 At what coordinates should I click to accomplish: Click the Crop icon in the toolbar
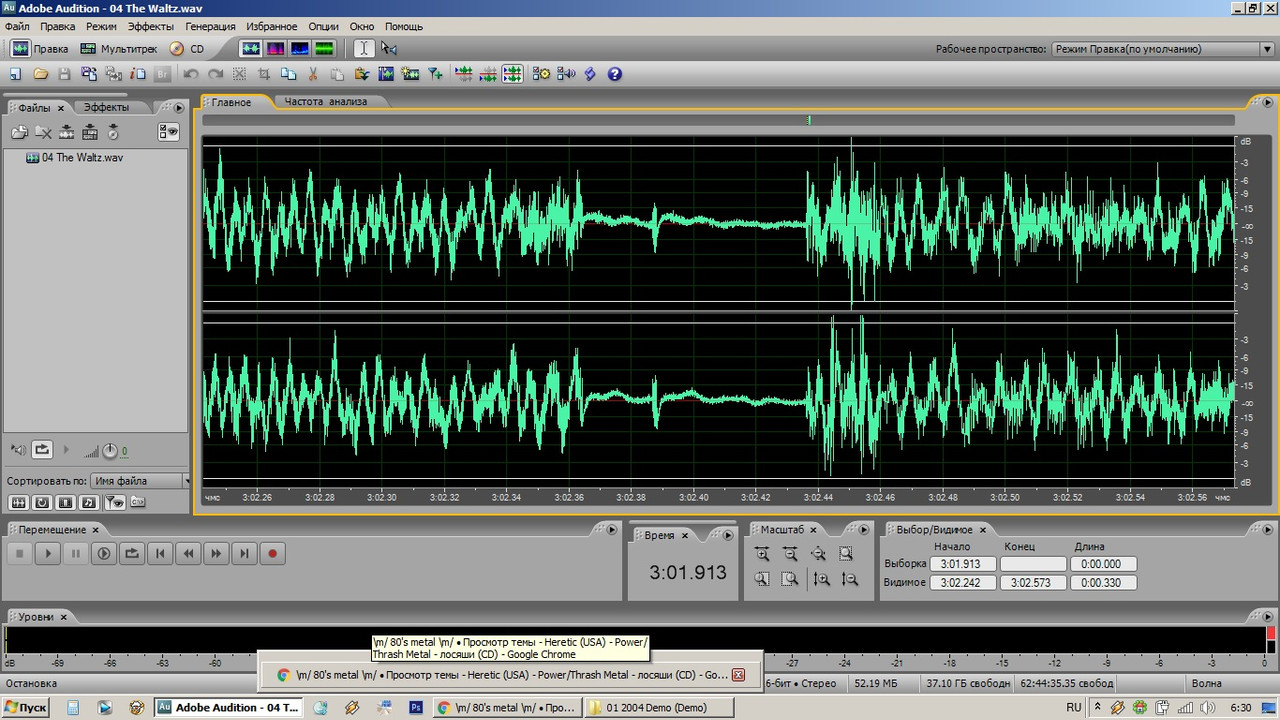pos(265,74)
